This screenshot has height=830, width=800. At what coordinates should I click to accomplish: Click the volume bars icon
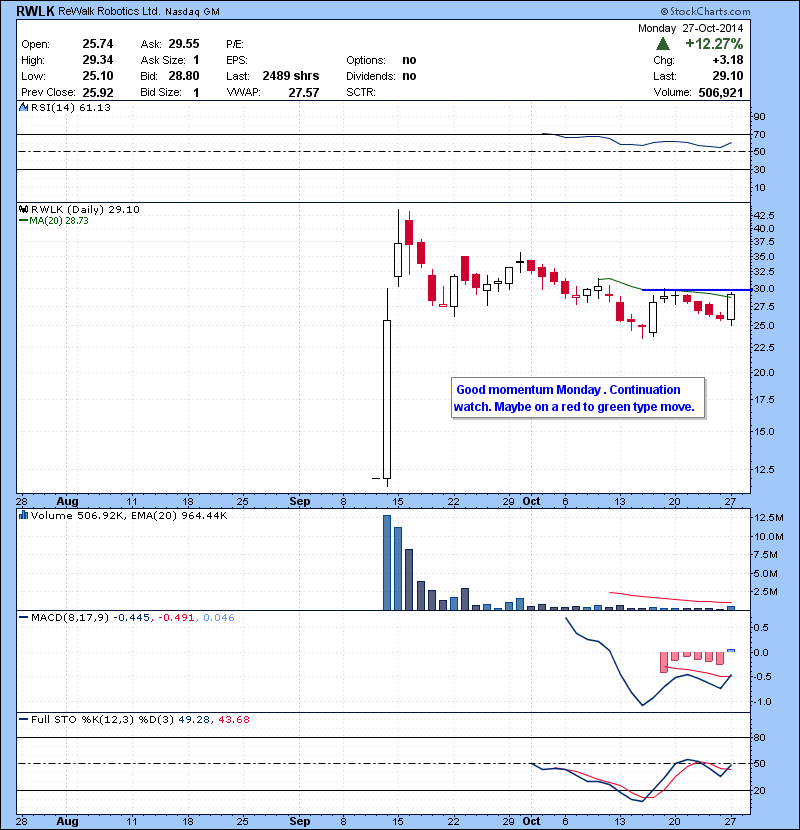coord(24,515)
